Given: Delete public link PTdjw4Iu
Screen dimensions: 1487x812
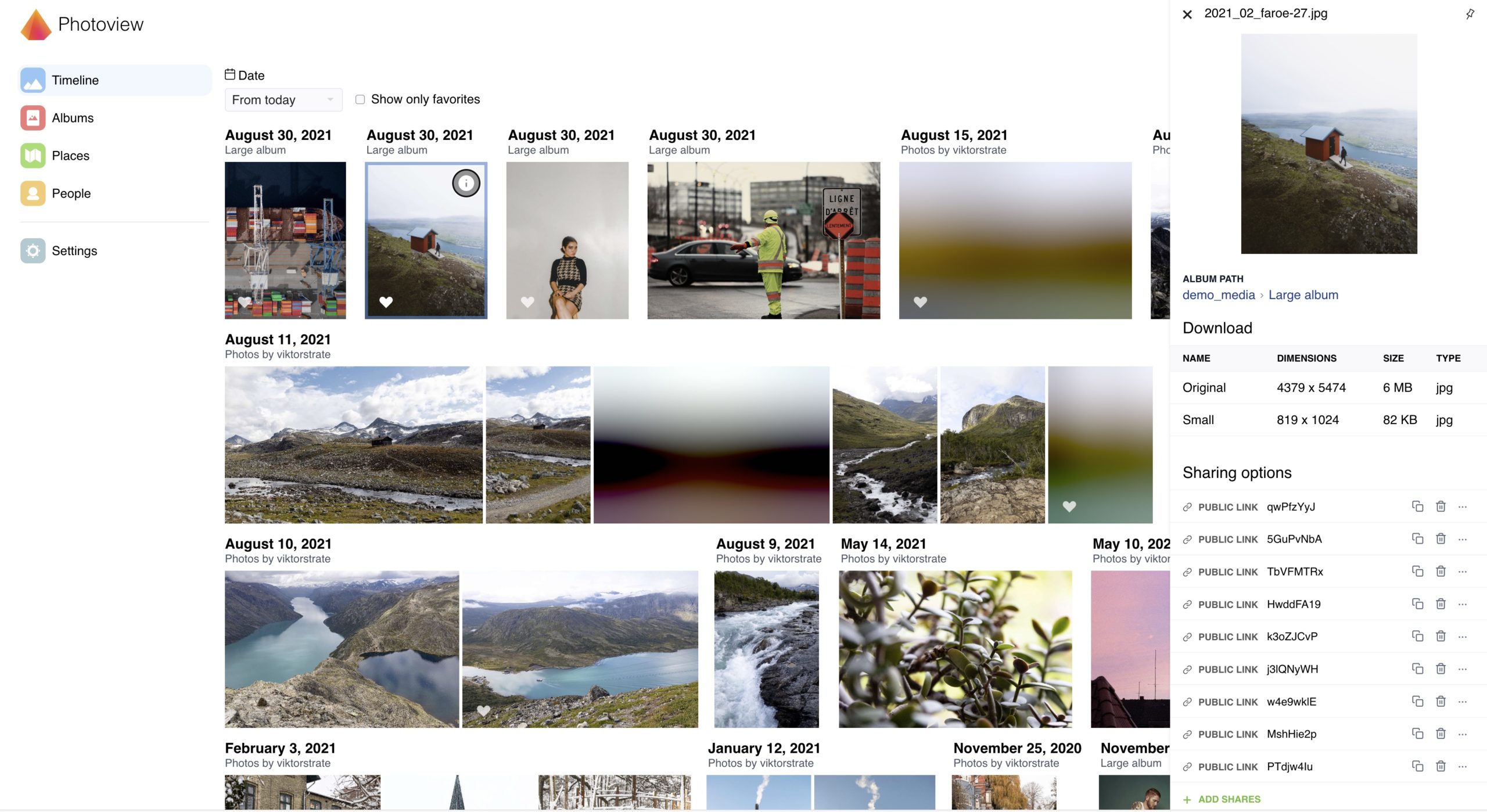Looking at the screenshot, I should point(1441,767).
